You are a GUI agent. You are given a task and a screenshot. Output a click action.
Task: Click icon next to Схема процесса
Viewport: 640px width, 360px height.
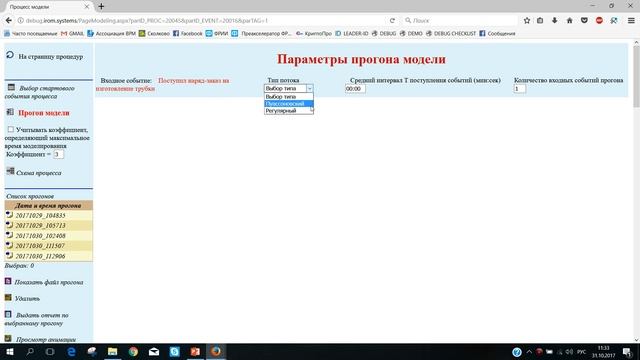click(10, 171)
